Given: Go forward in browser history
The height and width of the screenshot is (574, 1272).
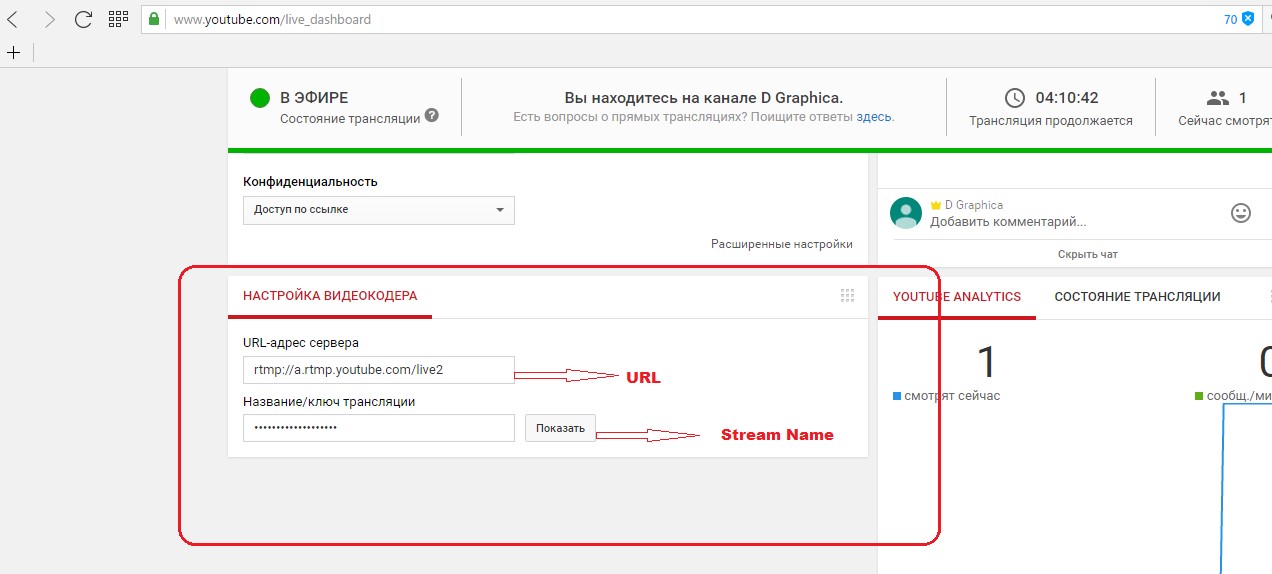Looking at the screenshot, I should point(50,19).
